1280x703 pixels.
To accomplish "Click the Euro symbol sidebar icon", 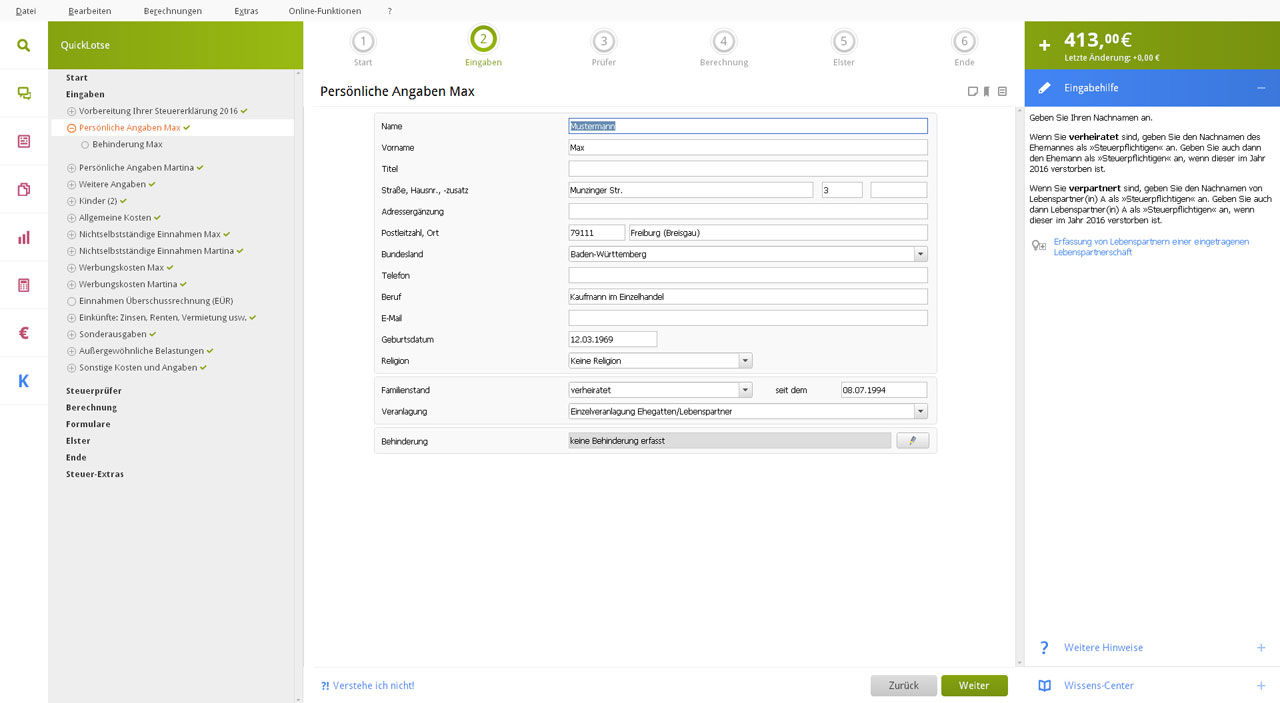I will click(23, 333).
